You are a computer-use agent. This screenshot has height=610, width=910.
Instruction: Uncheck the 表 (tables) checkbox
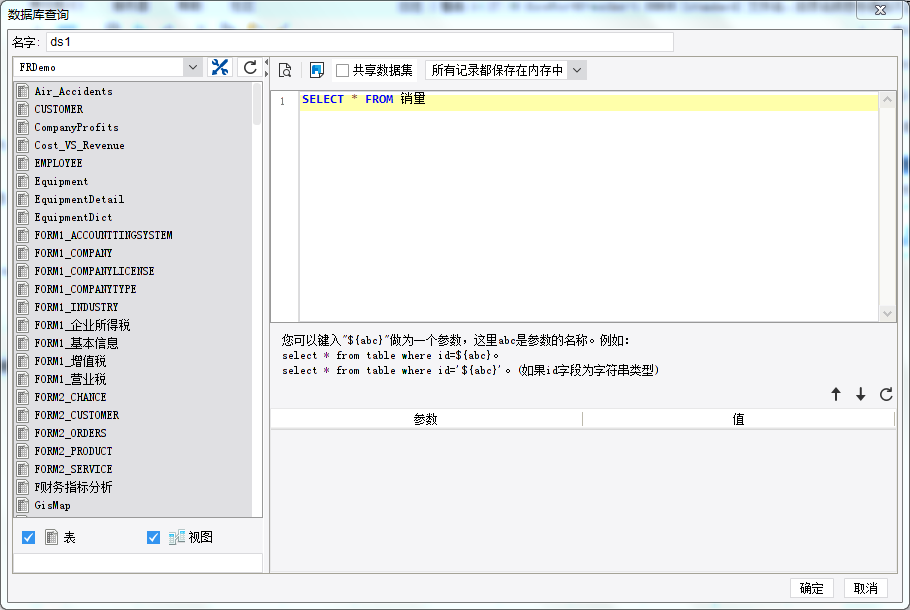(28, 537)
